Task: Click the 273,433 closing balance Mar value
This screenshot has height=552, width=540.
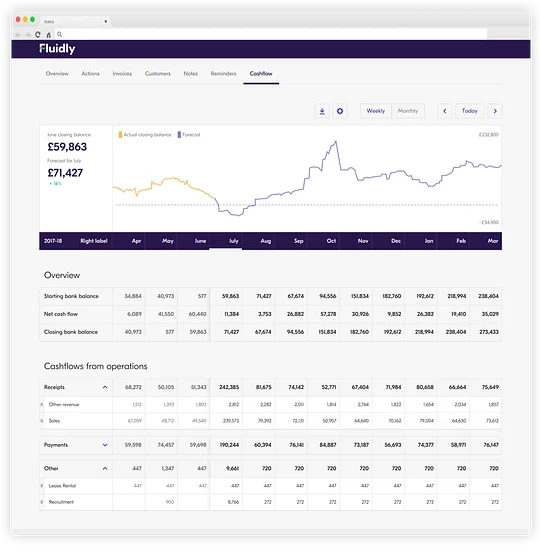Action: tap(489, 332)
